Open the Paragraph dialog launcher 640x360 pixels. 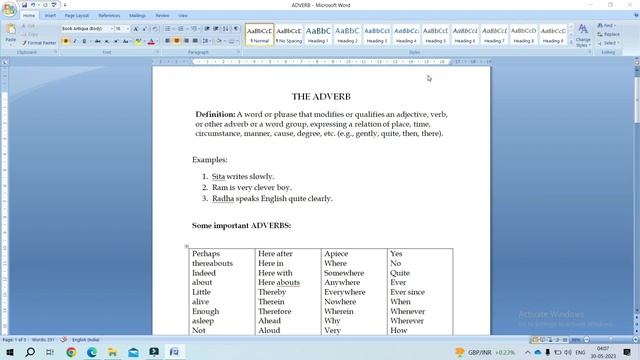tap(238, 52)
